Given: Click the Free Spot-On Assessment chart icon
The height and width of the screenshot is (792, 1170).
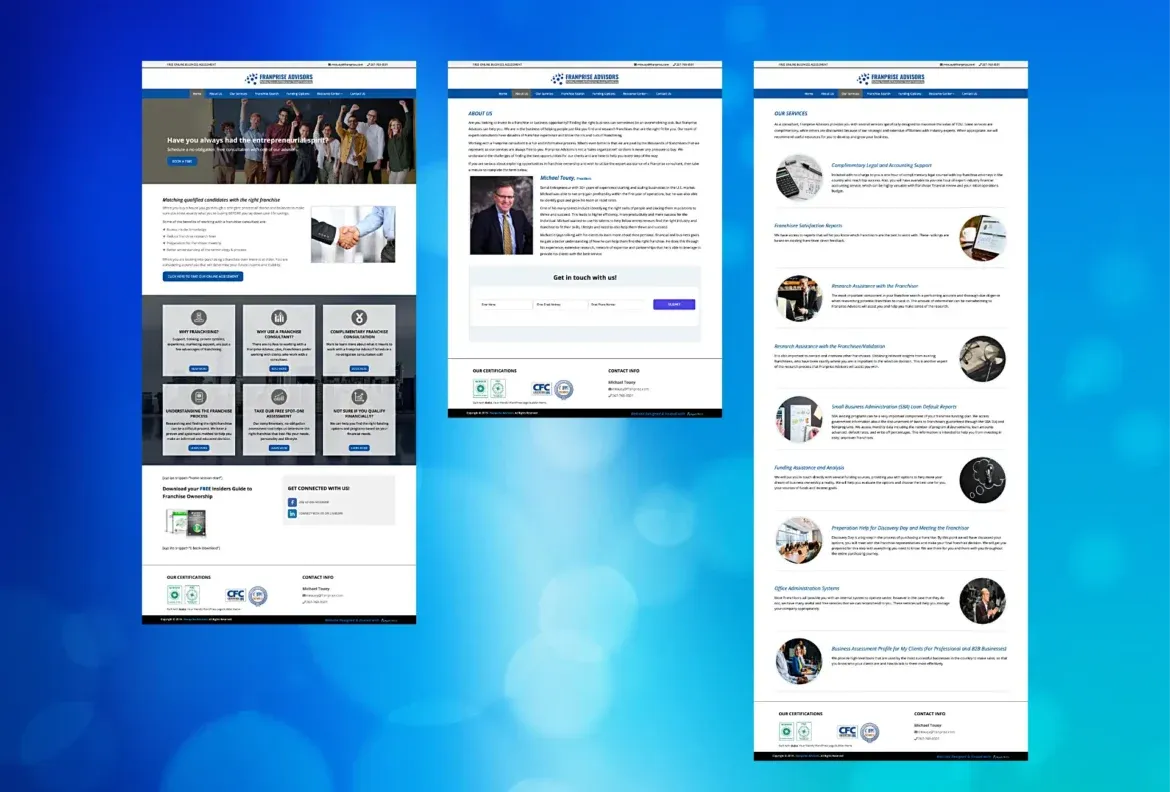Looking at the screenshot, I should [279, 397].
